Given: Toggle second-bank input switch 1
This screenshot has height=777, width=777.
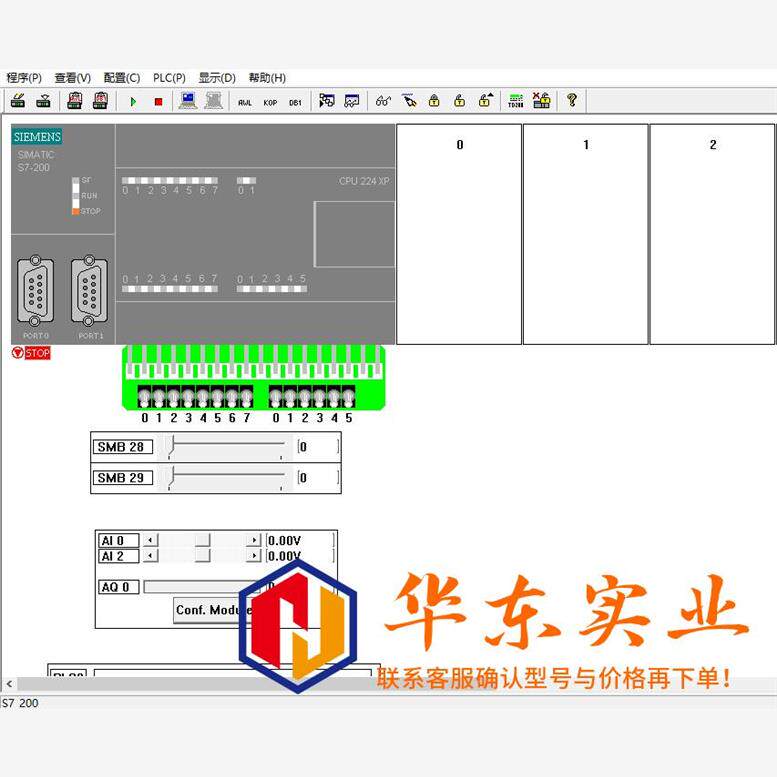Looking at the screenshot, I should coord(290,397).
